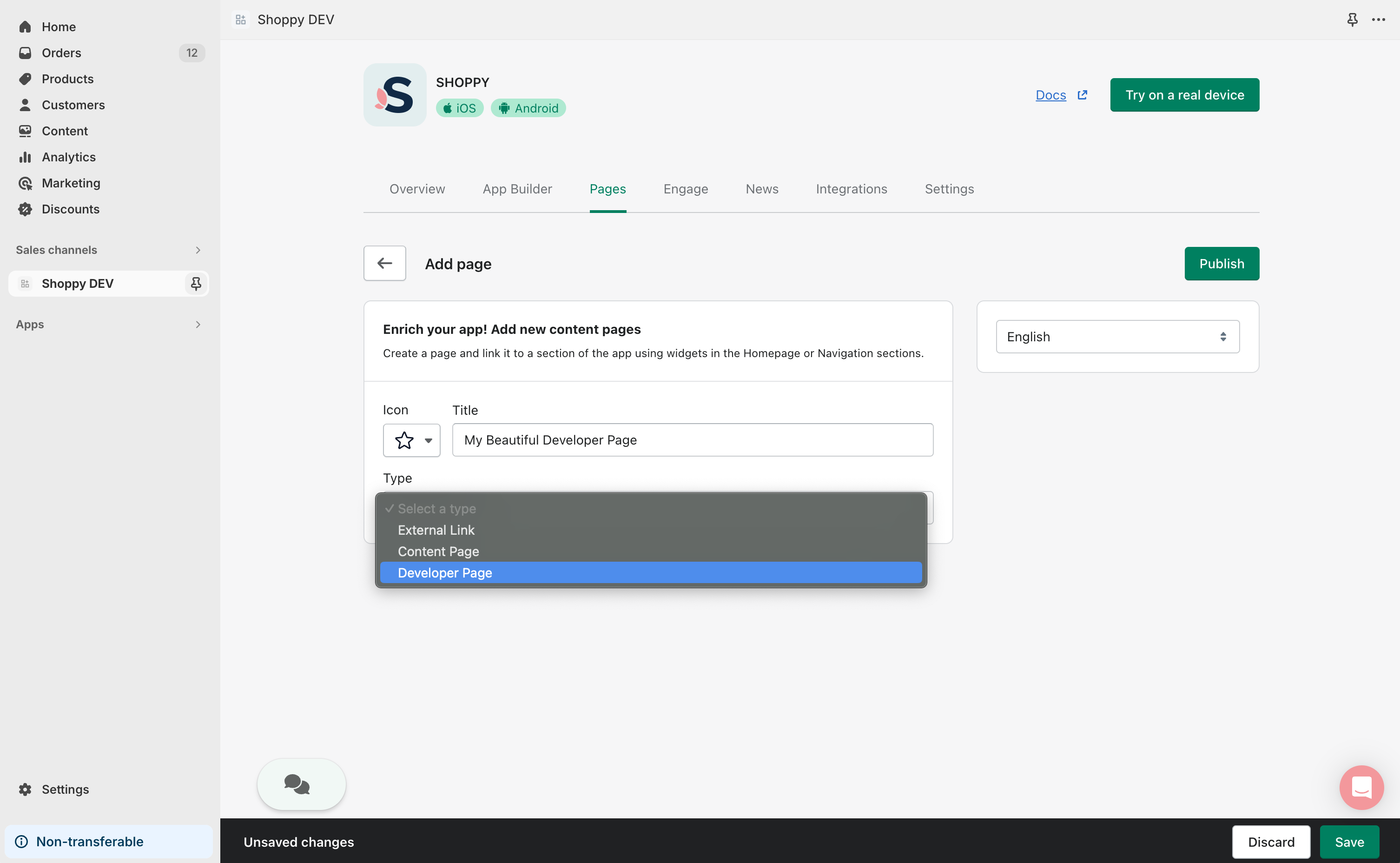Expand the Sales channels section
Image resolution: width=1400 pixels, height=863 pixels.
[x=198, y=250]
